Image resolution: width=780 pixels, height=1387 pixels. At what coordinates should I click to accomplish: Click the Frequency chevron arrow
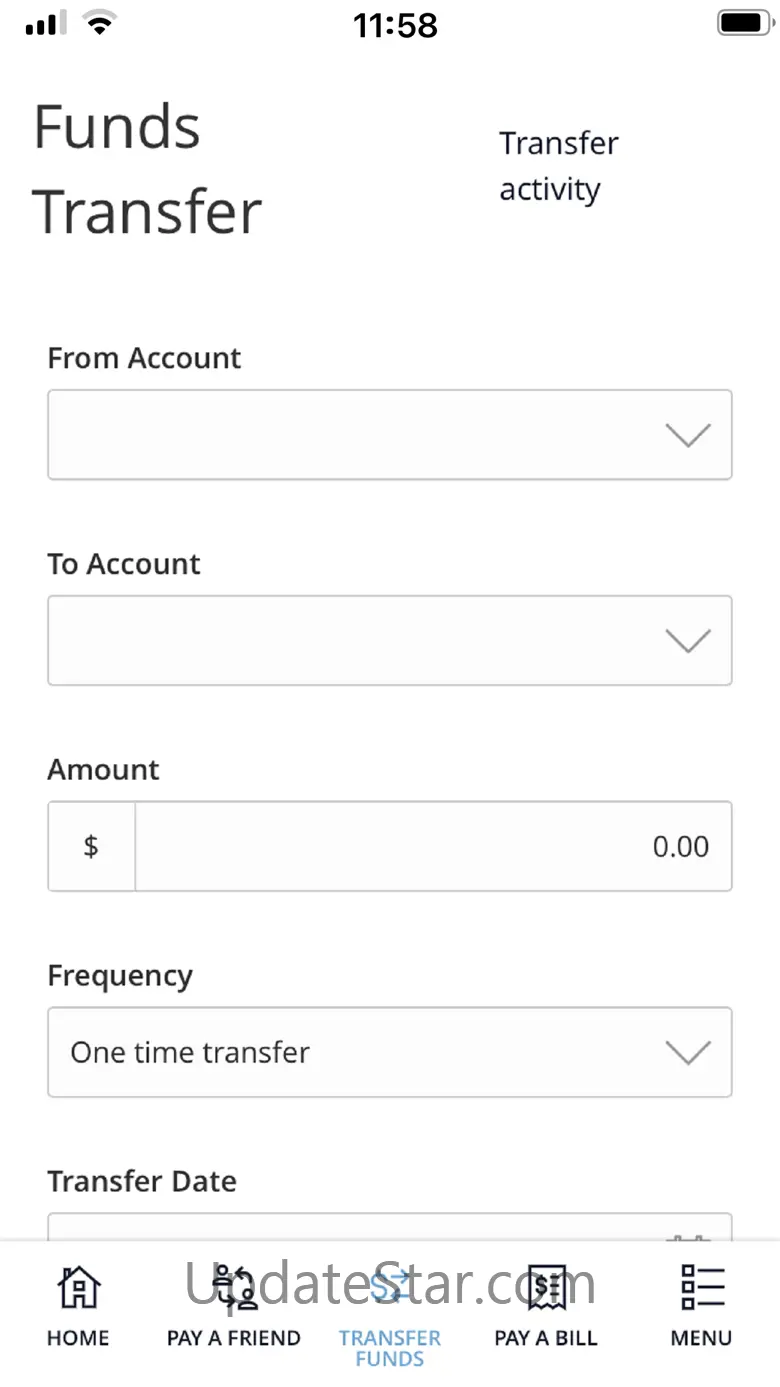(688, 1052)
